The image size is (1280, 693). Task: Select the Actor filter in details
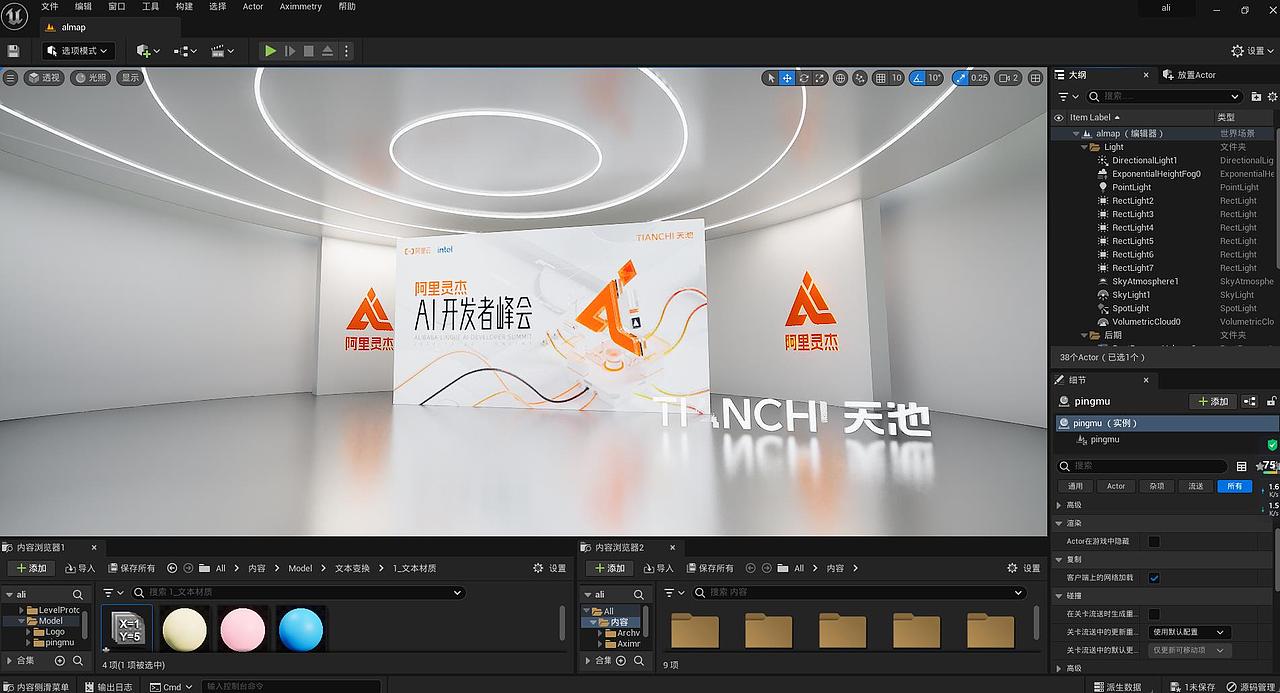coord(1116,486)
